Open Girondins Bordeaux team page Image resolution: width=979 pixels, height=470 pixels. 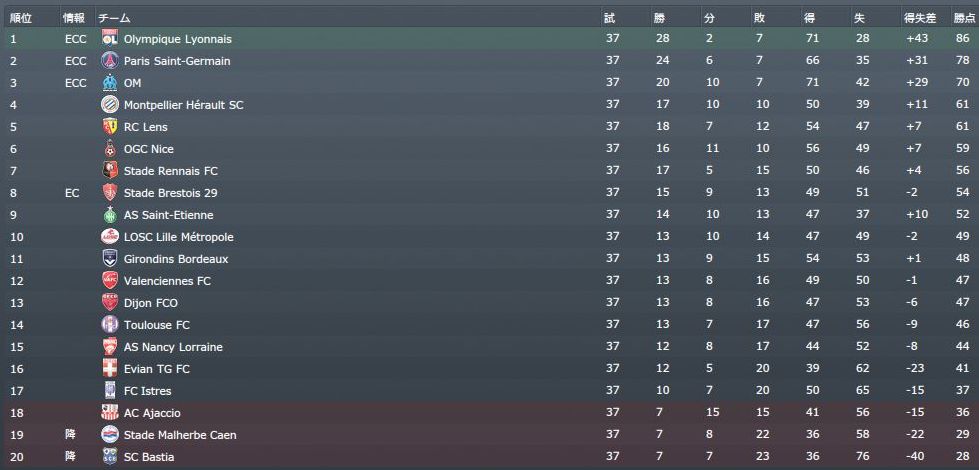(x=176, y=259)
